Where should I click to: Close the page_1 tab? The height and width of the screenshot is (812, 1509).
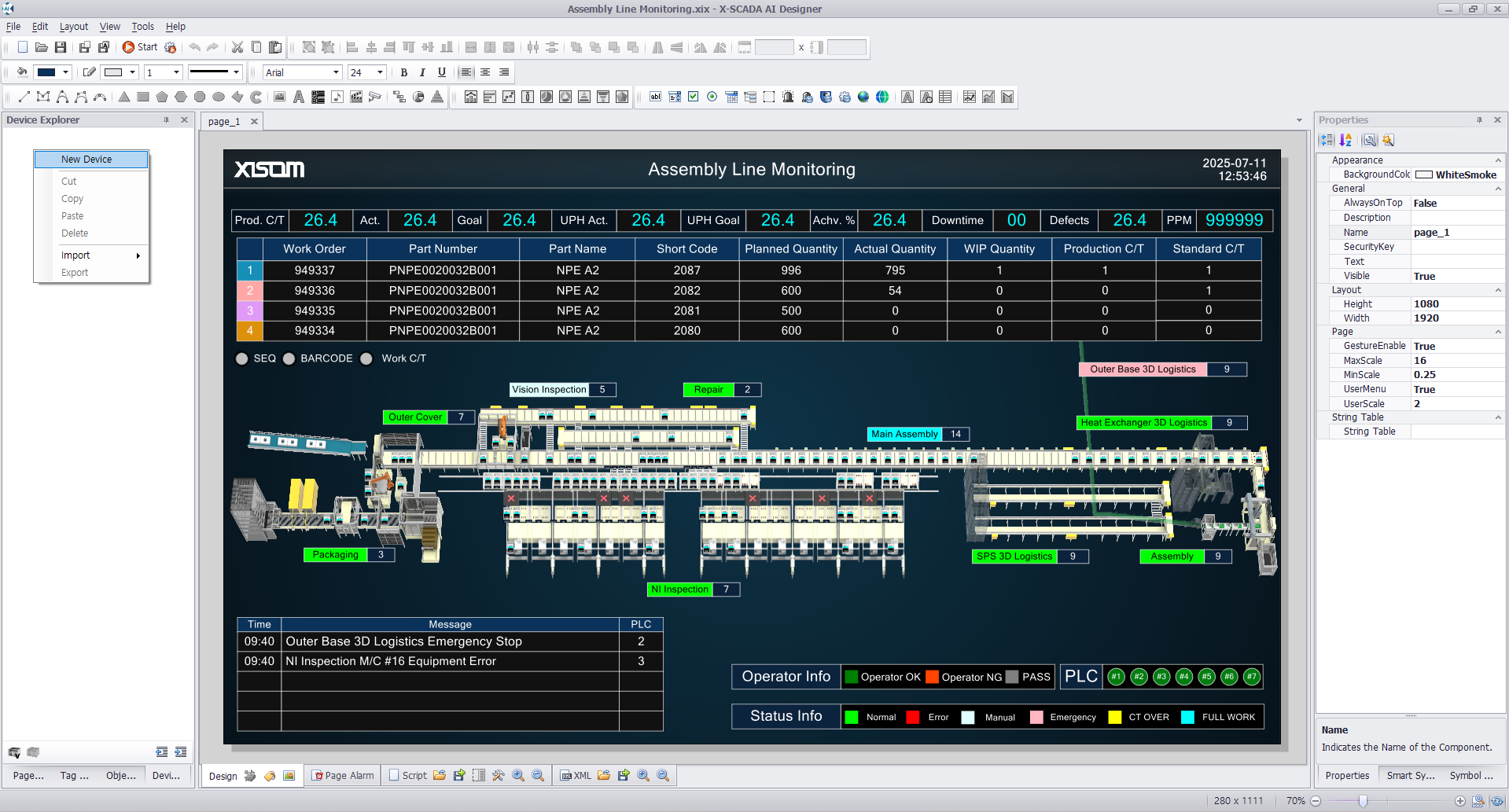(254, 122)
